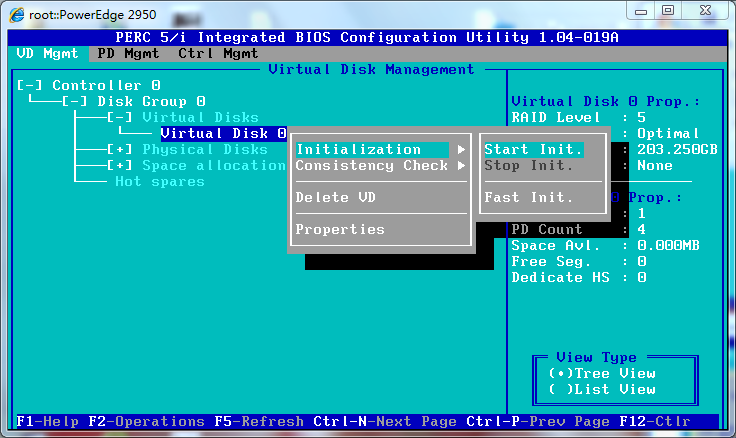Viewport: 736px width, 438px height.
Task: Switch to the VD Mgmt tab
Action: (47, 54)
